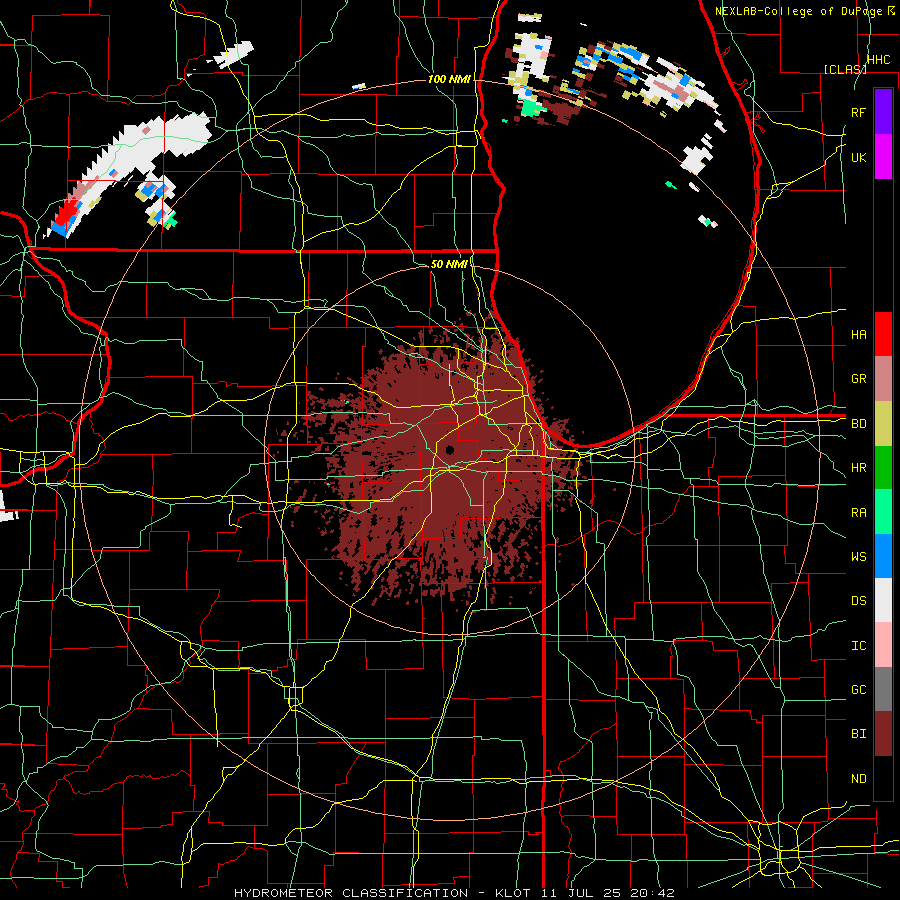Click the KLOT radar site black dot
The height and width of the screenshot is (900, 900).
[450, 449]
